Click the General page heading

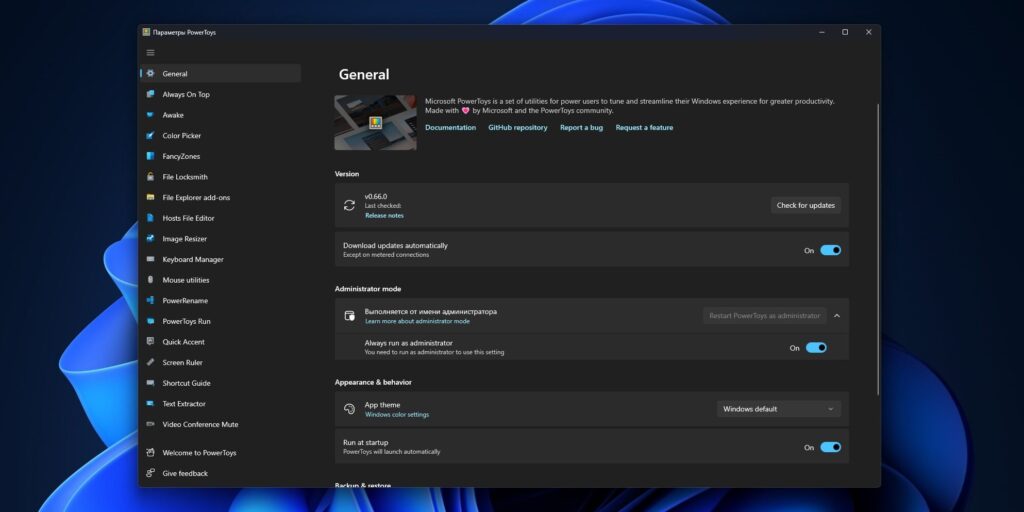click(364, 74)
